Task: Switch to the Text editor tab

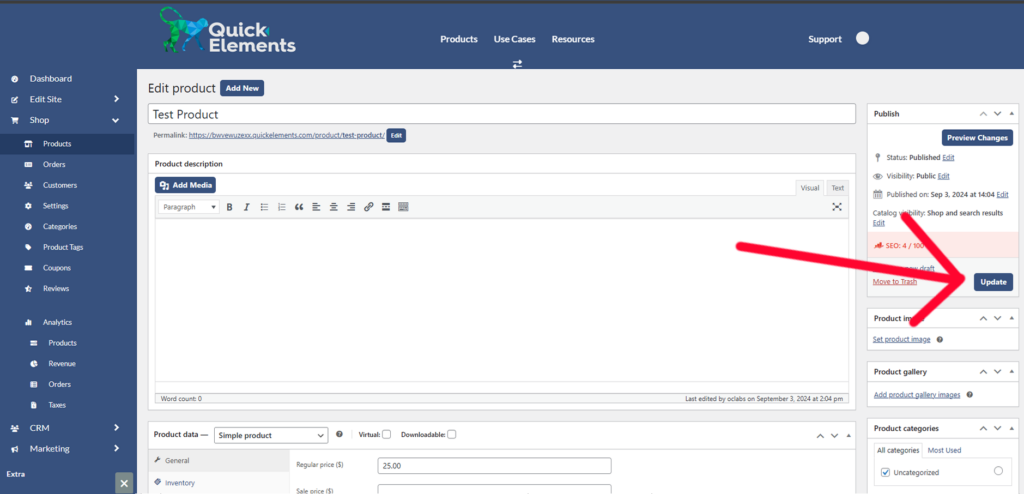Action: [x=837, y=188]
